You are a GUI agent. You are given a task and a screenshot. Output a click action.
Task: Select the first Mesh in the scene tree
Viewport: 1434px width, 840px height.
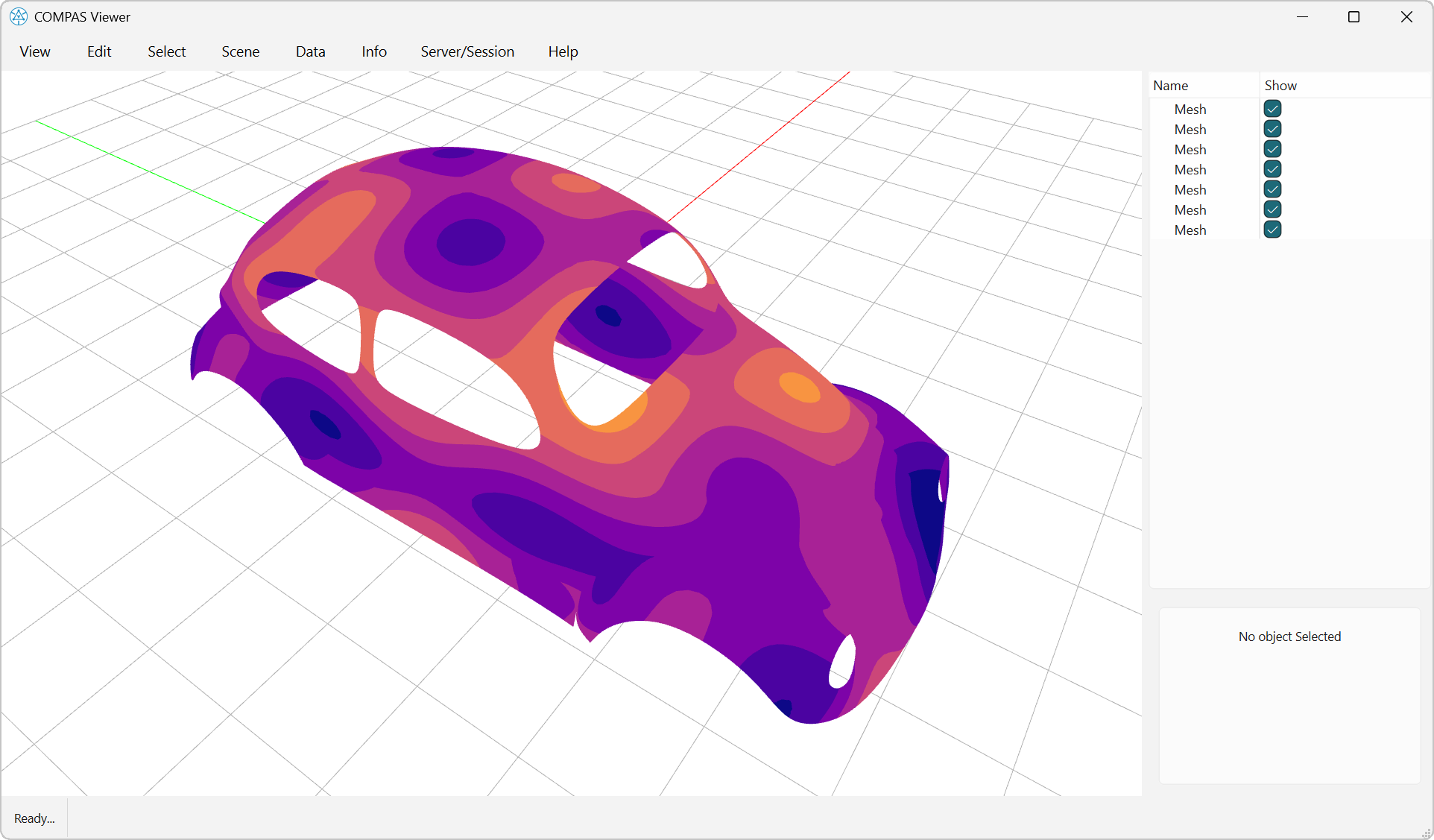[1190, 109]
